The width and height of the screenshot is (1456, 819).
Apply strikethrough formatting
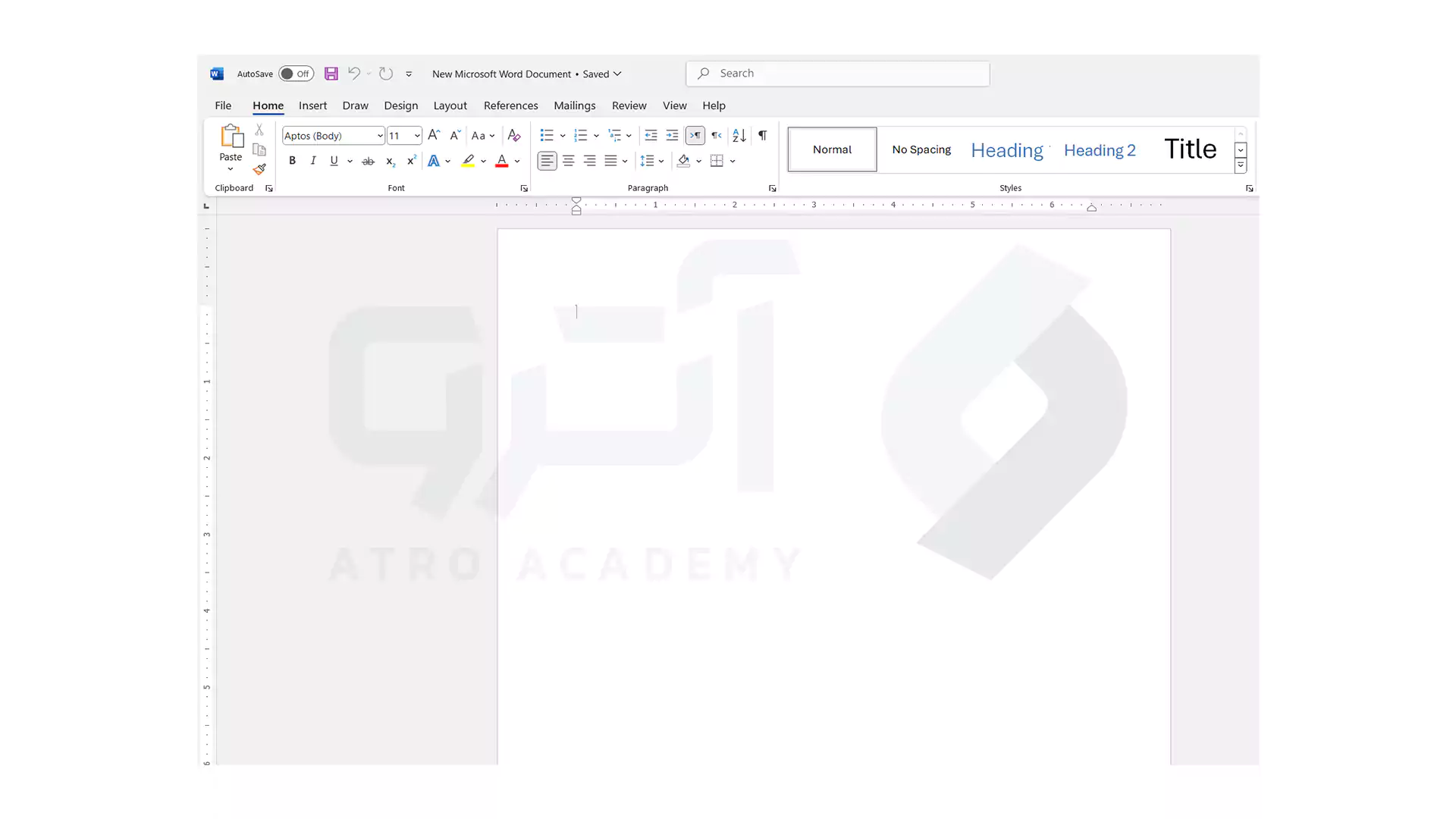click(369, 161)
